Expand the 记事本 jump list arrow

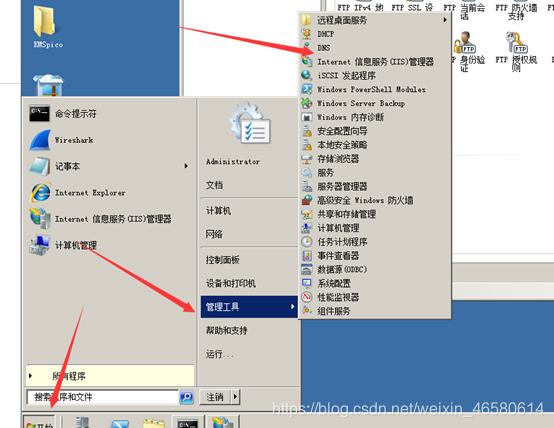[x=186, y=166]
